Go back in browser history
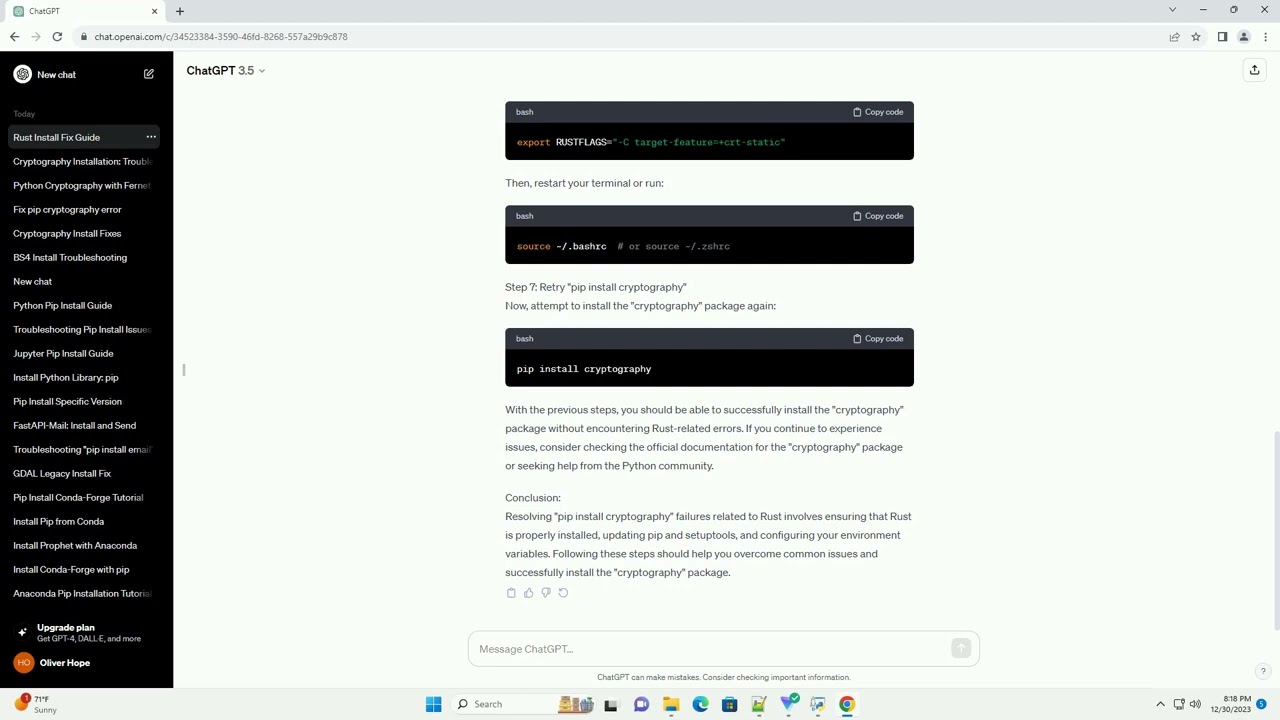 (x=14, y=37)
